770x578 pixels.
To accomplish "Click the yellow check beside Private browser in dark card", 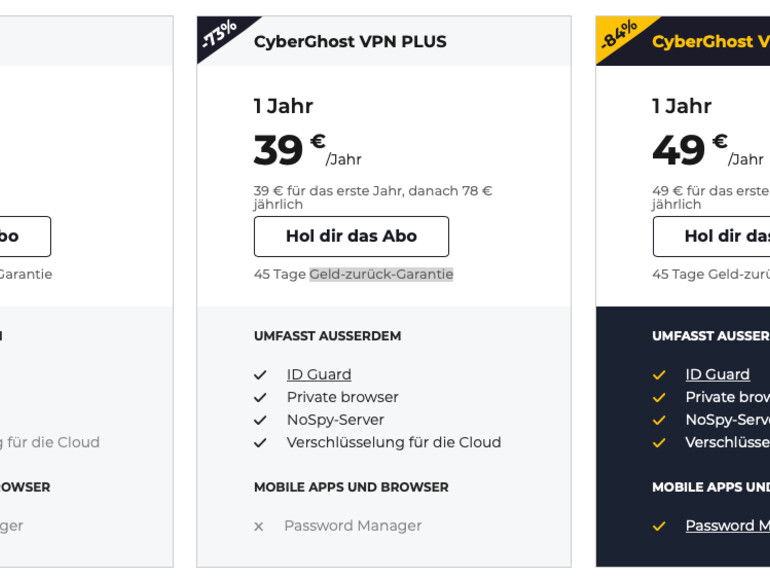I will pyautogui.click(x=659, y=398).
